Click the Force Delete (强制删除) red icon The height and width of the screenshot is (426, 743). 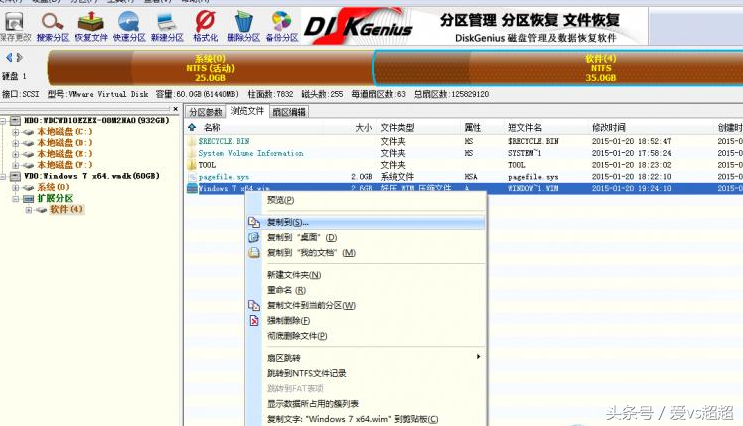click(254, 321)
